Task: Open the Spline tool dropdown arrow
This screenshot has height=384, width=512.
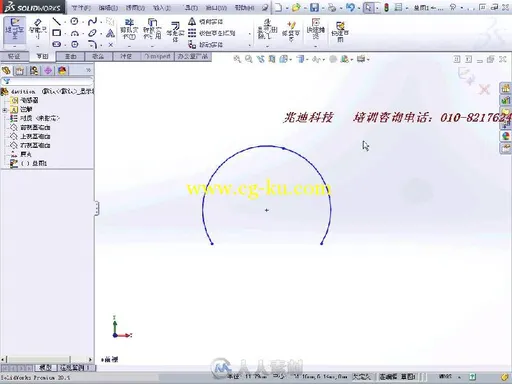Action: (101, 22)
